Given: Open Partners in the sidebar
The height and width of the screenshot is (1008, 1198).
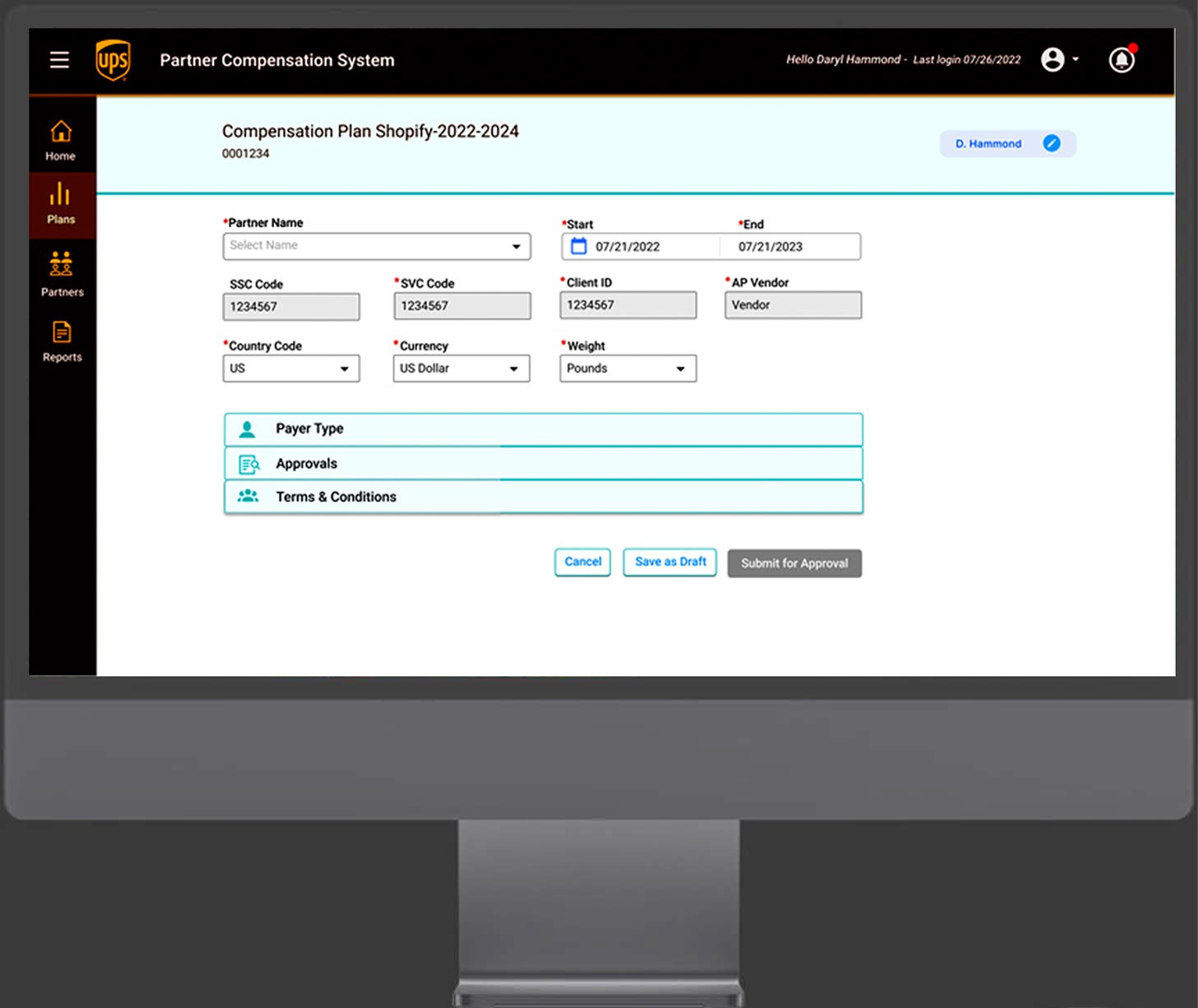Looking at the screenshot, I should 62,274.
